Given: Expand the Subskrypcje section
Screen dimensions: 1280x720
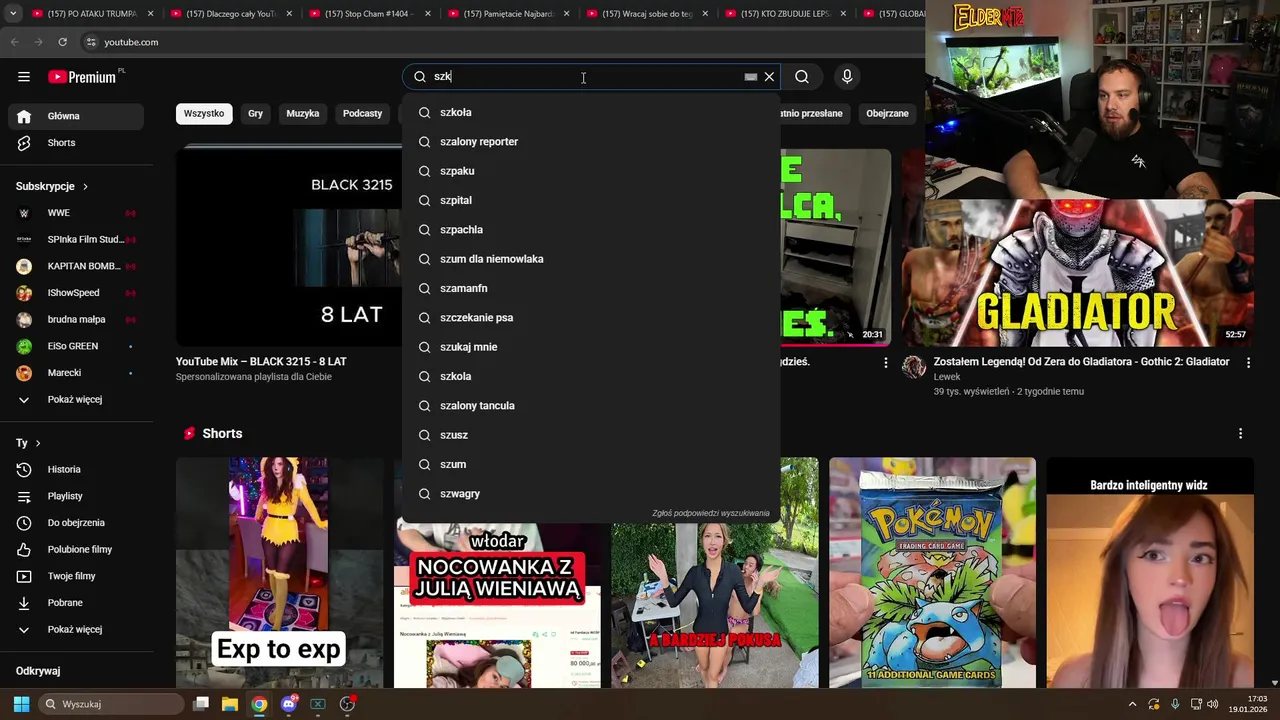Looking at the screenshot, I should tap(52, 186).
